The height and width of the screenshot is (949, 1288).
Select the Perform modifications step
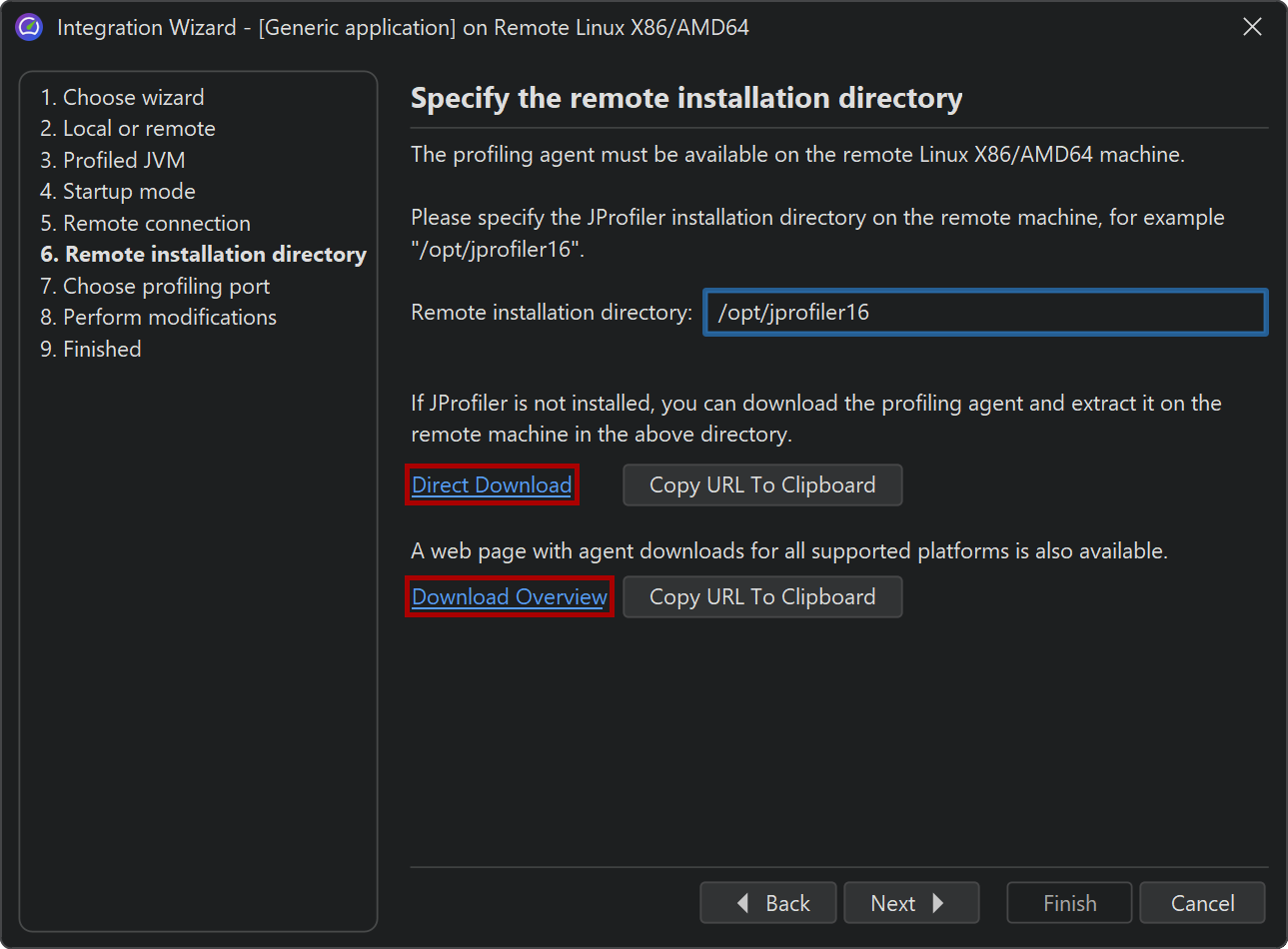click(159, 318)
